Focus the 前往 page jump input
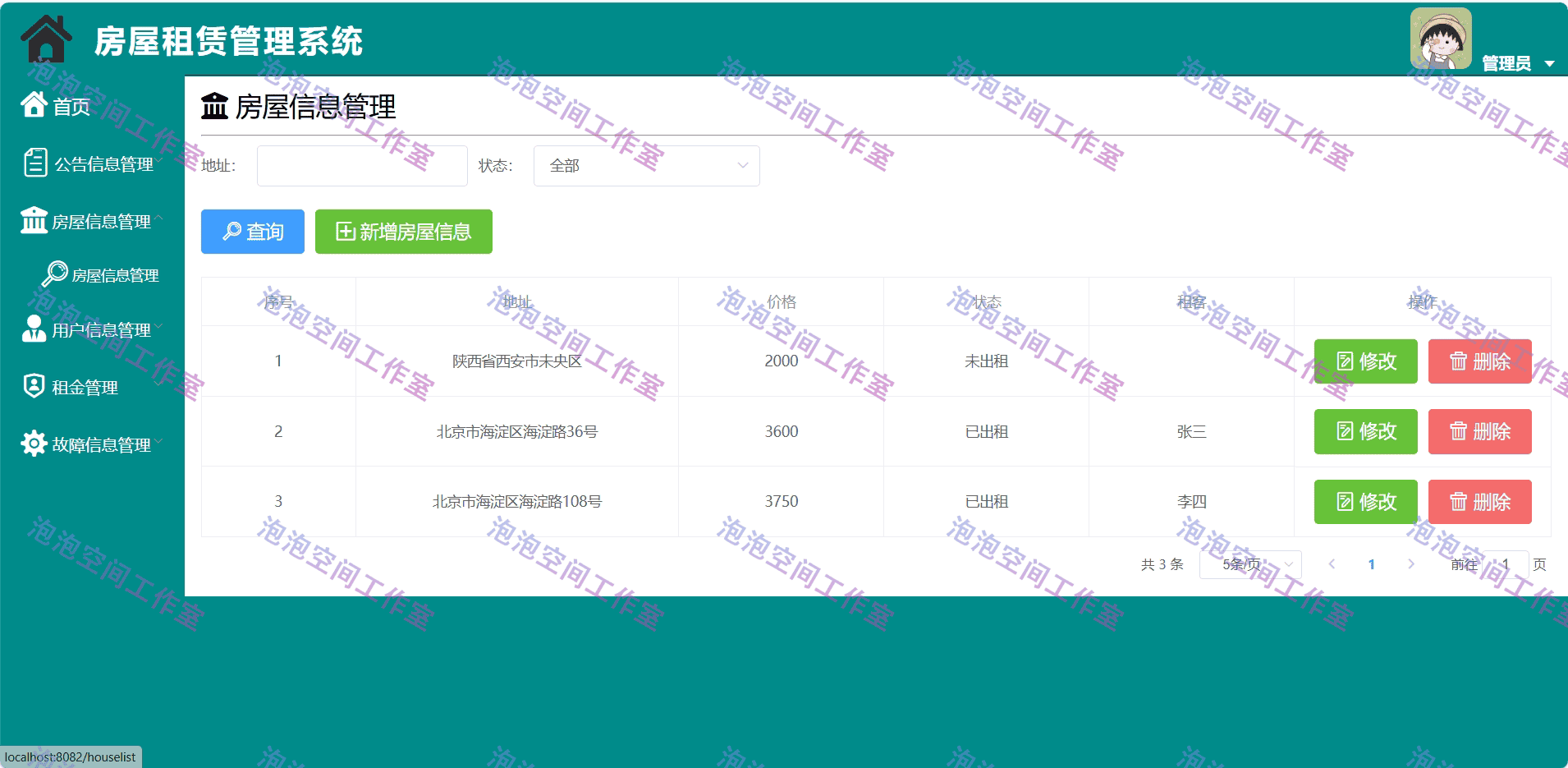 1506,564
